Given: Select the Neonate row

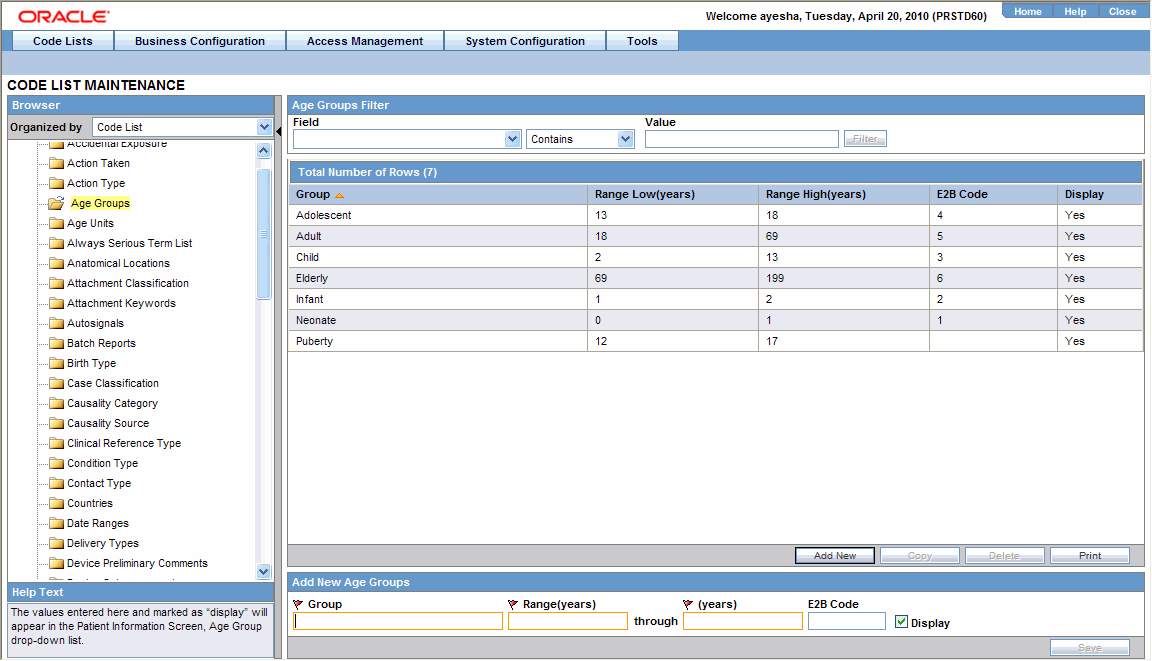Looking at the screenshot, I should 716,320.
